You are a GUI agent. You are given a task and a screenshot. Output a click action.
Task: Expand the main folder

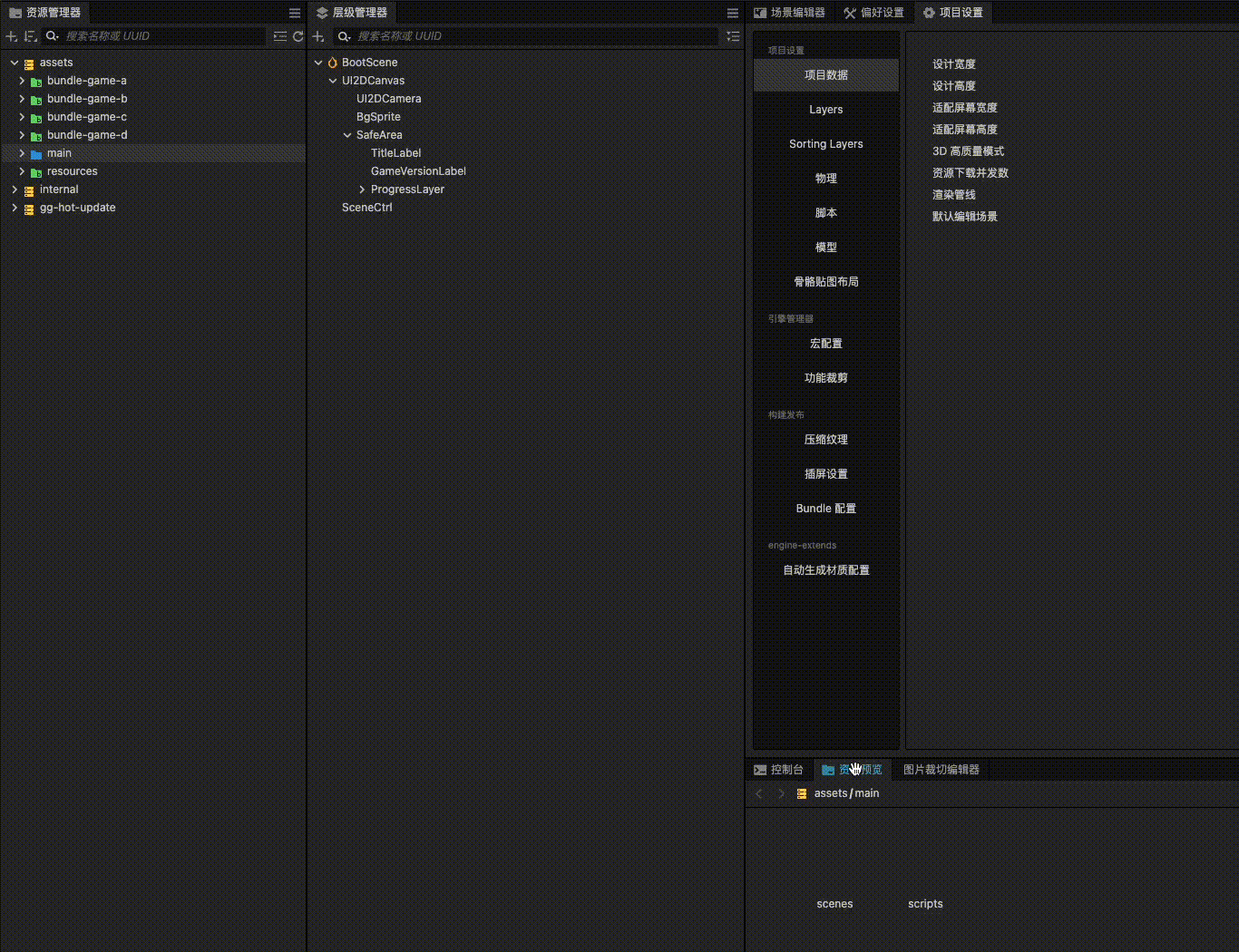(22, 153)
